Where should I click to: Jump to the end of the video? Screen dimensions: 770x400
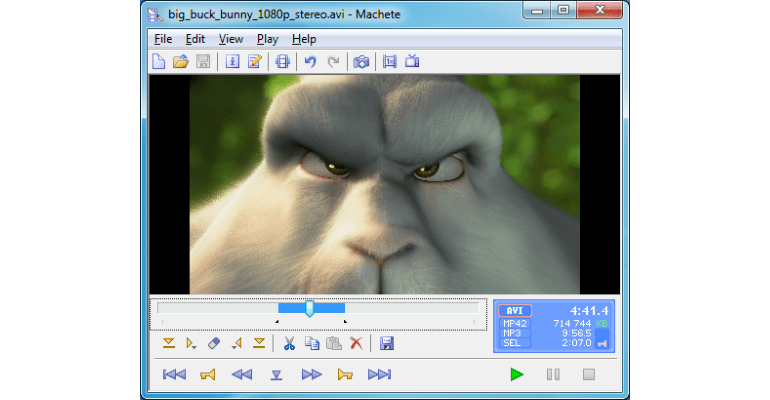[x=380, y=374]
